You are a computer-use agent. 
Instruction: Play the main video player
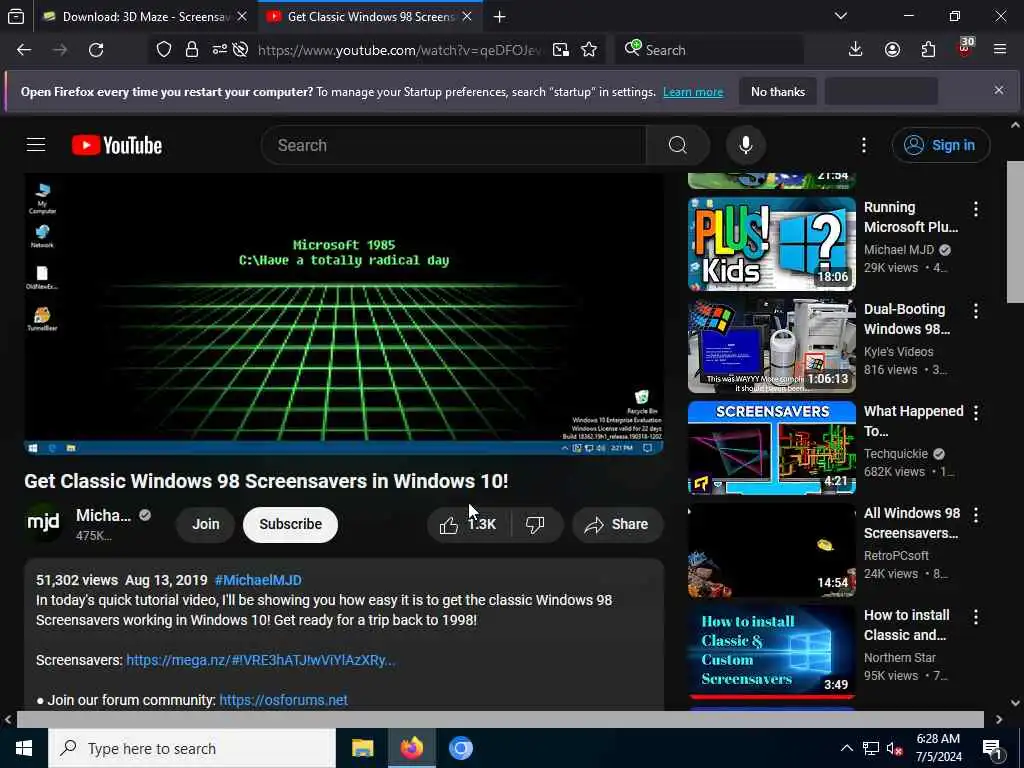(x=344, y=313)
